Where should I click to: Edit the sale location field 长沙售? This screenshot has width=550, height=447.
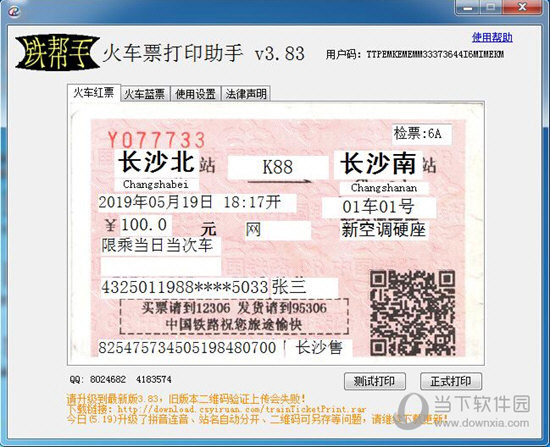[318, 348]
